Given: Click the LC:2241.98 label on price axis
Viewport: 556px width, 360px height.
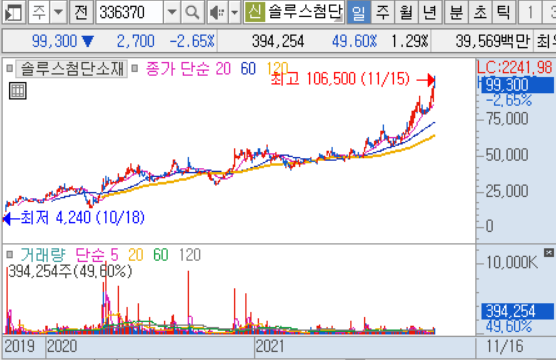Looking at the screenshot, I should pos(514,67).
